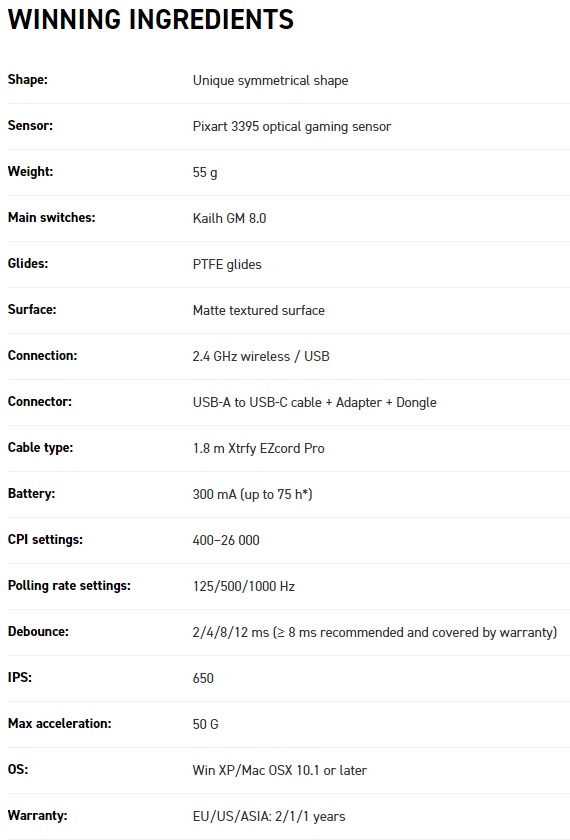Click the EU/US/ASIA warranty years value

(269, 816)
